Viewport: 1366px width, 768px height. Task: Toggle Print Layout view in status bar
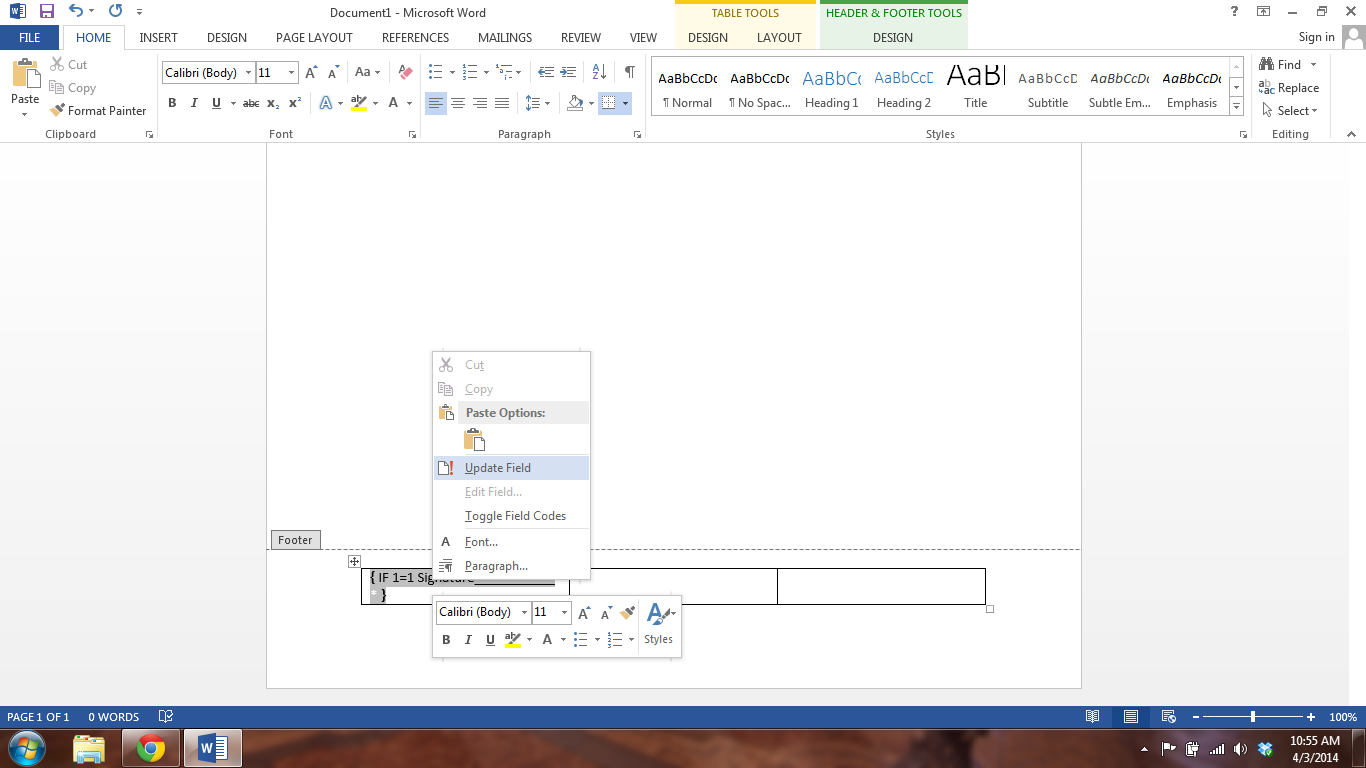[x=1130, y=717]
